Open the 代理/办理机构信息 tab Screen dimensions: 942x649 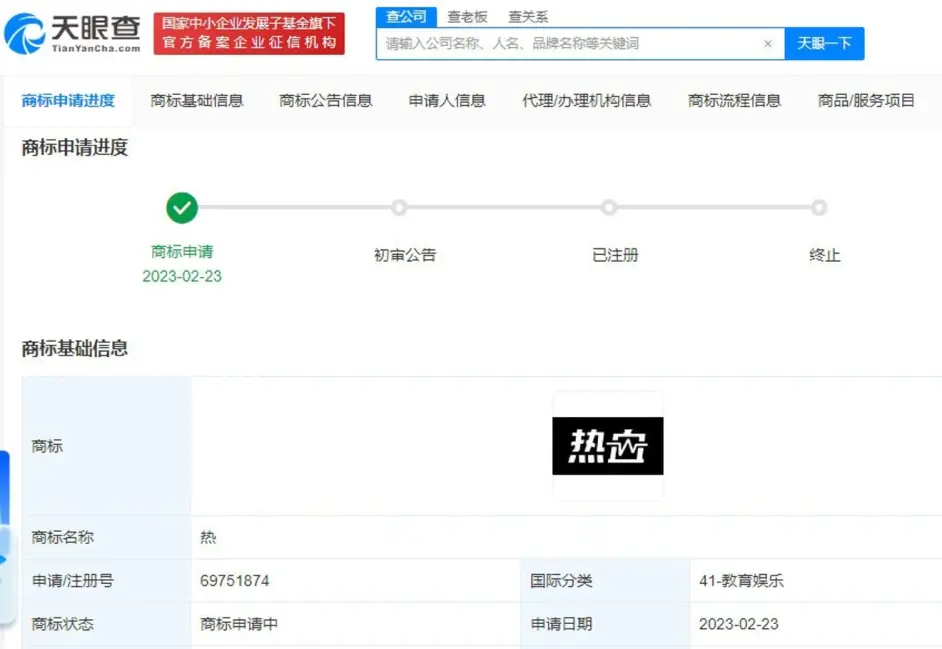(587, 100)
